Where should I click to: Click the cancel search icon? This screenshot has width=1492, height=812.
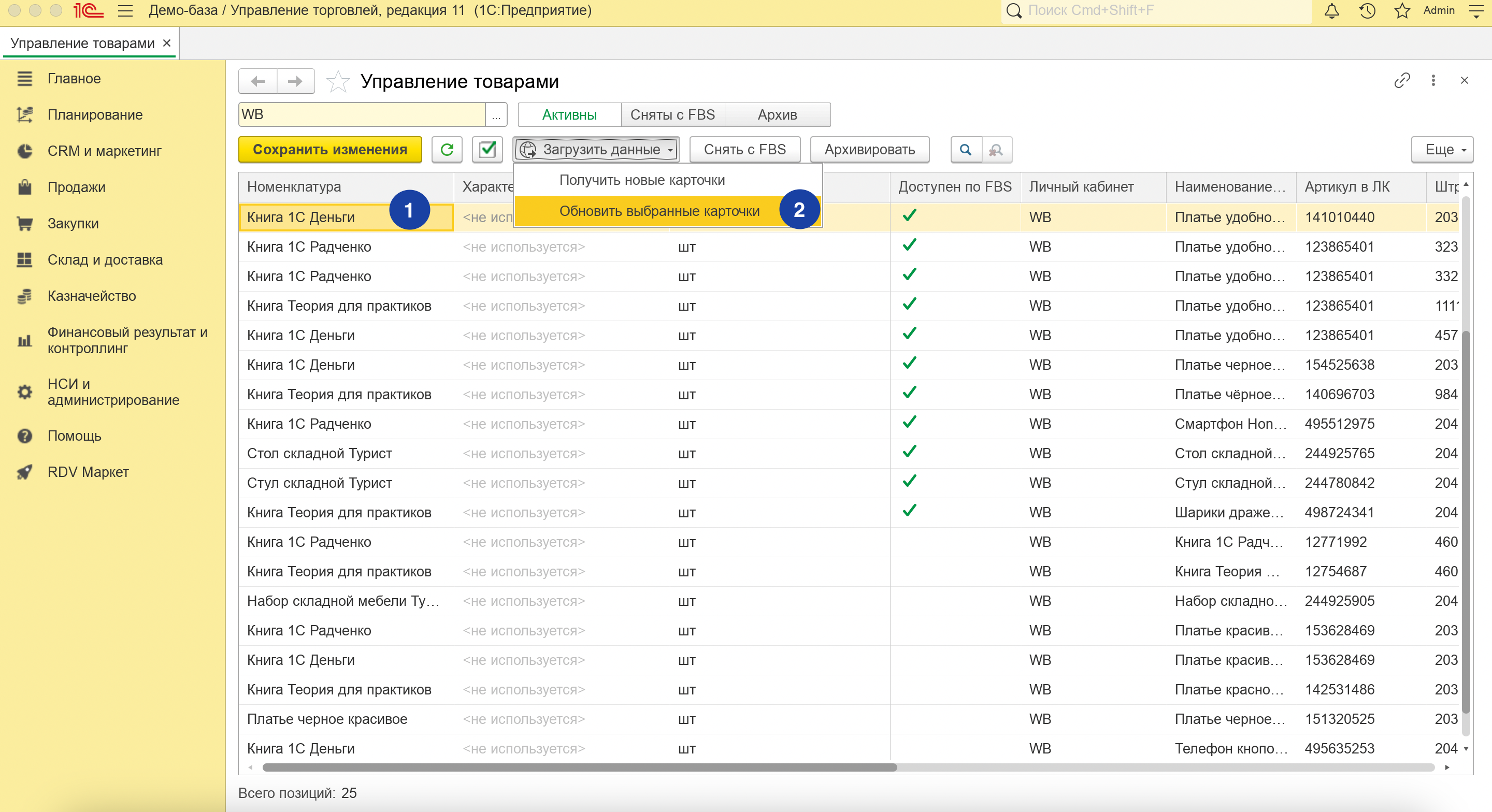tap(996, 150)
